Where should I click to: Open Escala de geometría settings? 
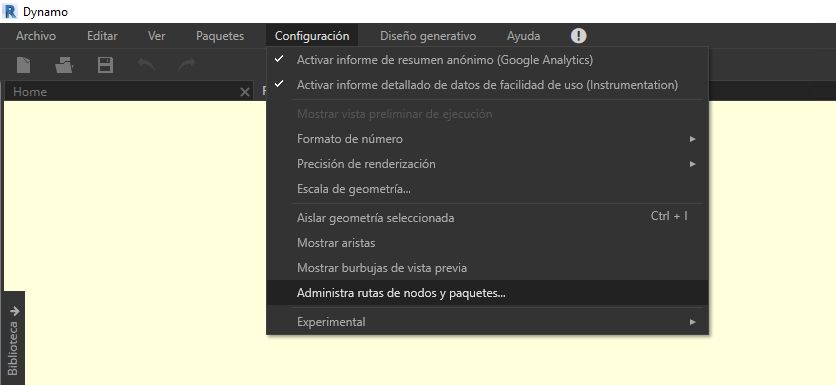point(487,189)
